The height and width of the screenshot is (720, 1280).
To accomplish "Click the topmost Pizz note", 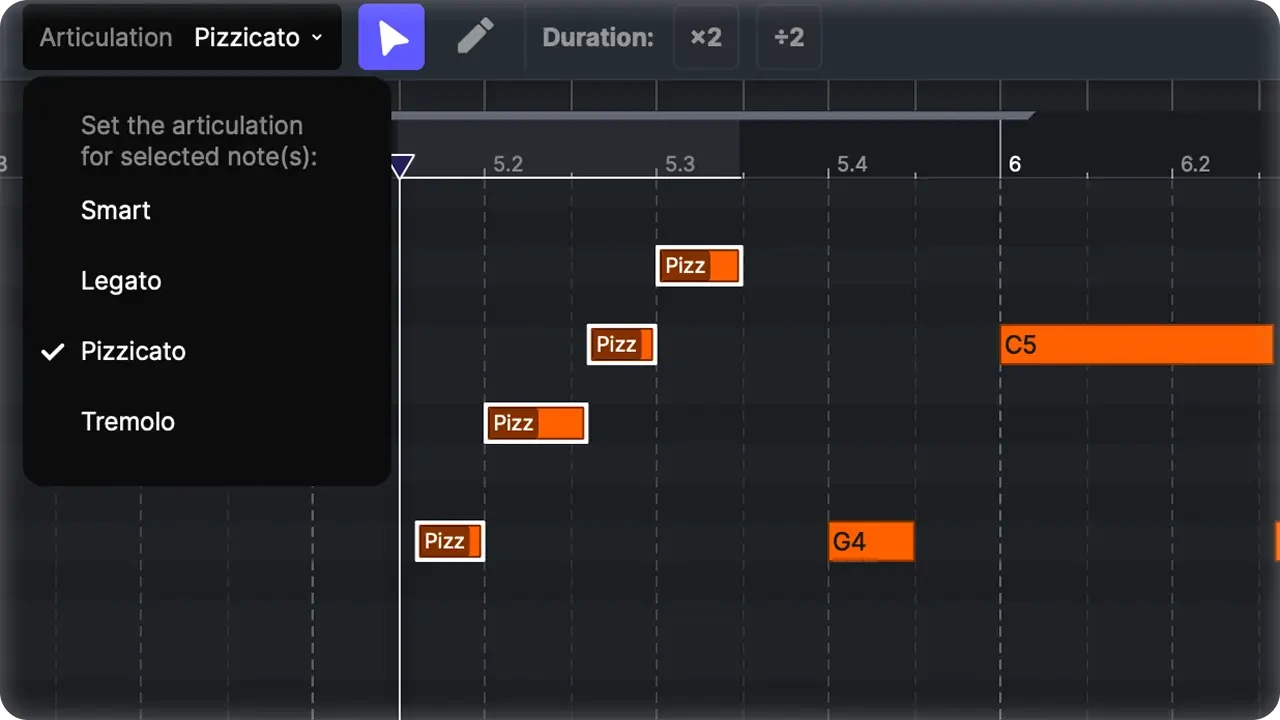I will tap(699, 266).
